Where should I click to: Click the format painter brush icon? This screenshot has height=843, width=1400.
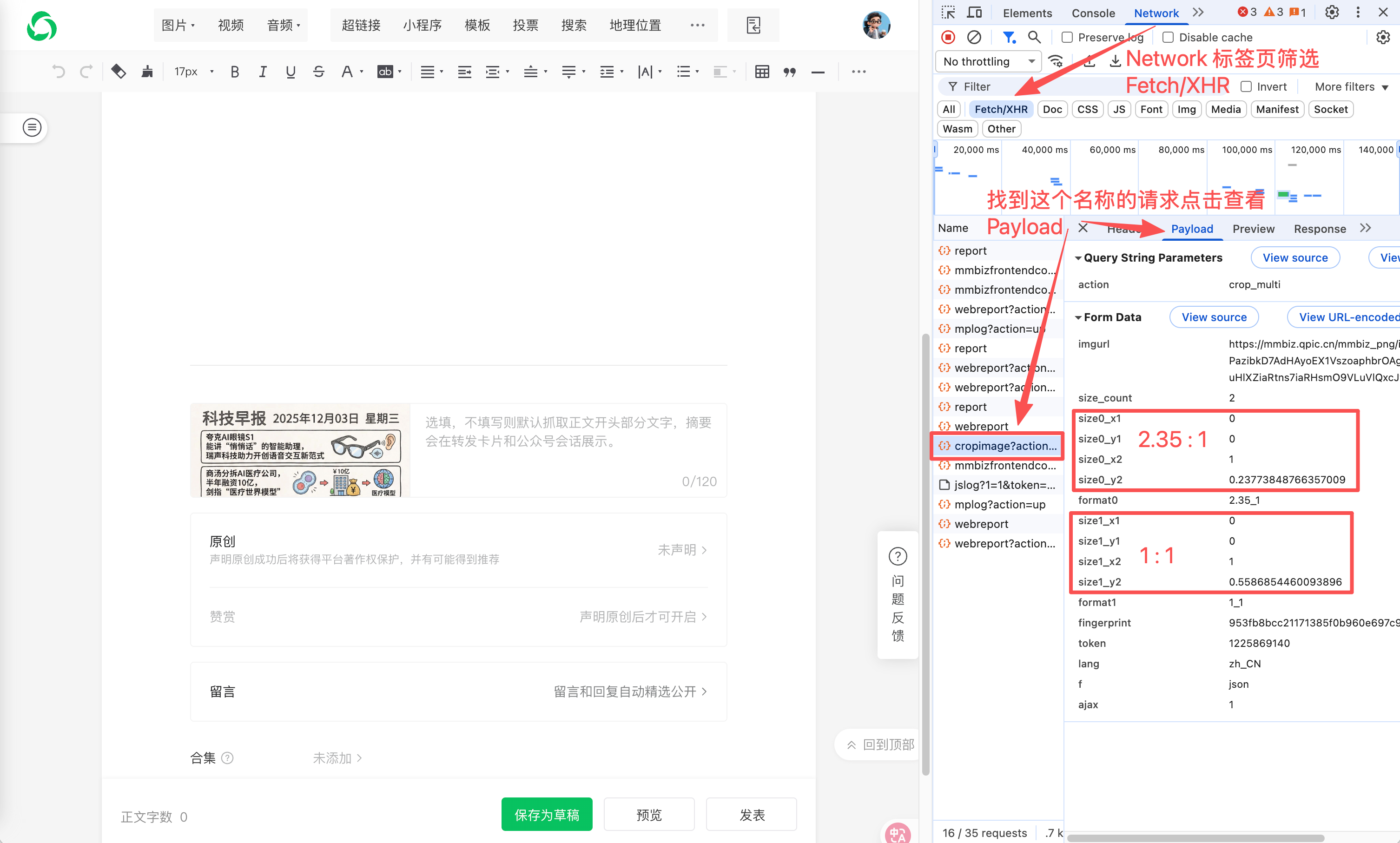point(147,72)
